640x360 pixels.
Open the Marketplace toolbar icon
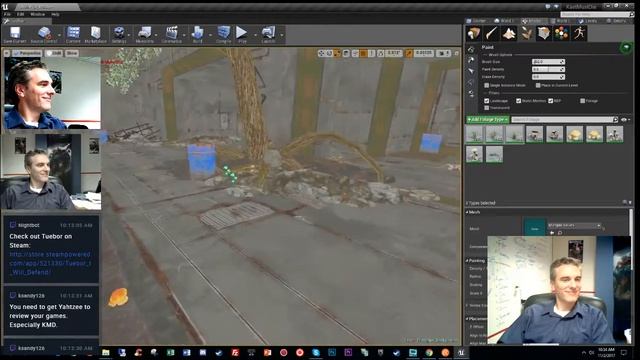point(96,33)
